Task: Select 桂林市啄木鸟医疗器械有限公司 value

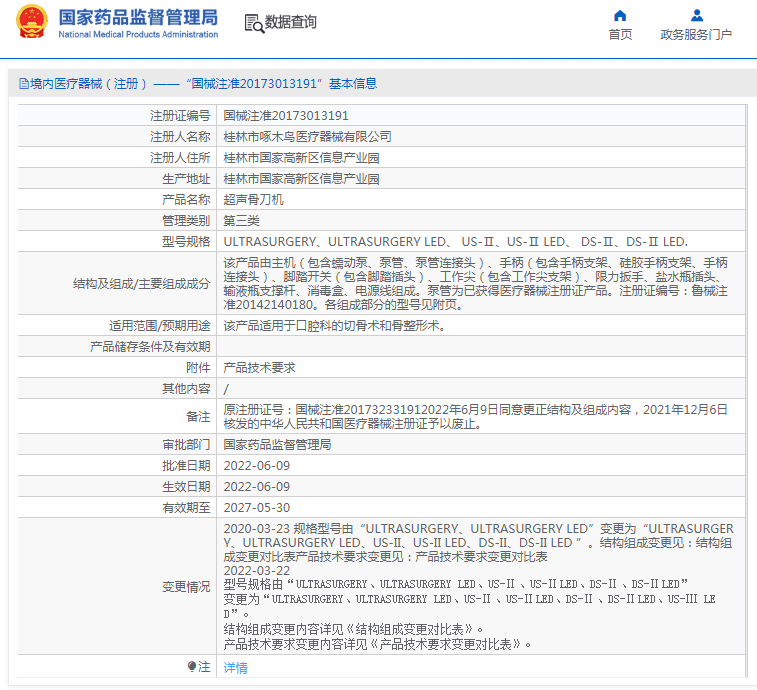Action: point(307,137)
